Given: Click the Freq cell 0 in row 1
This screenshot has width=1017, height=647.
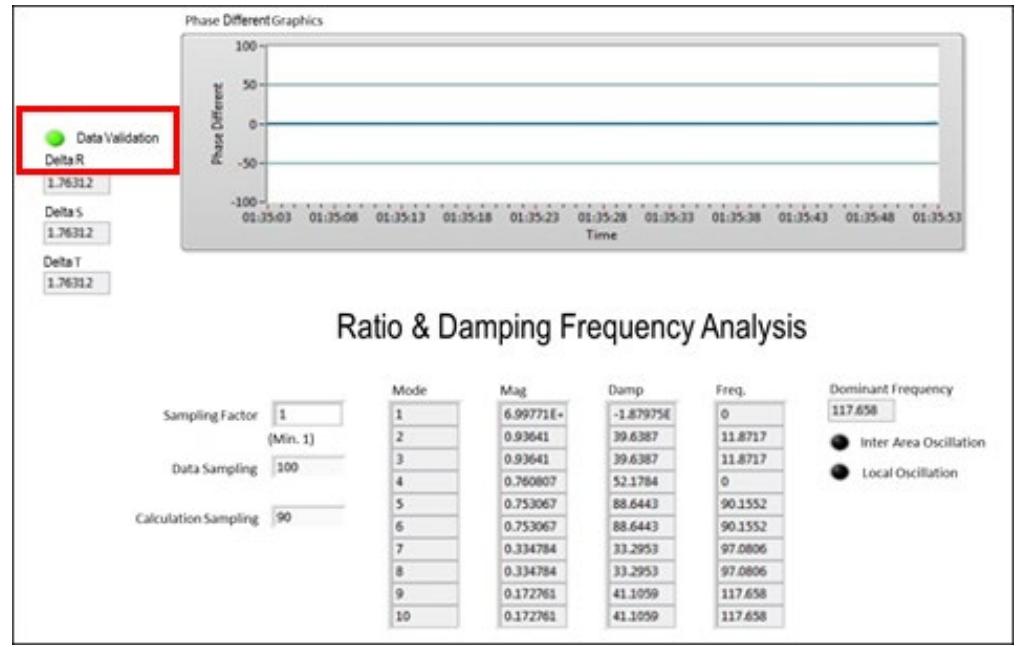Looking at the screenshot, I should pos(750,414).
